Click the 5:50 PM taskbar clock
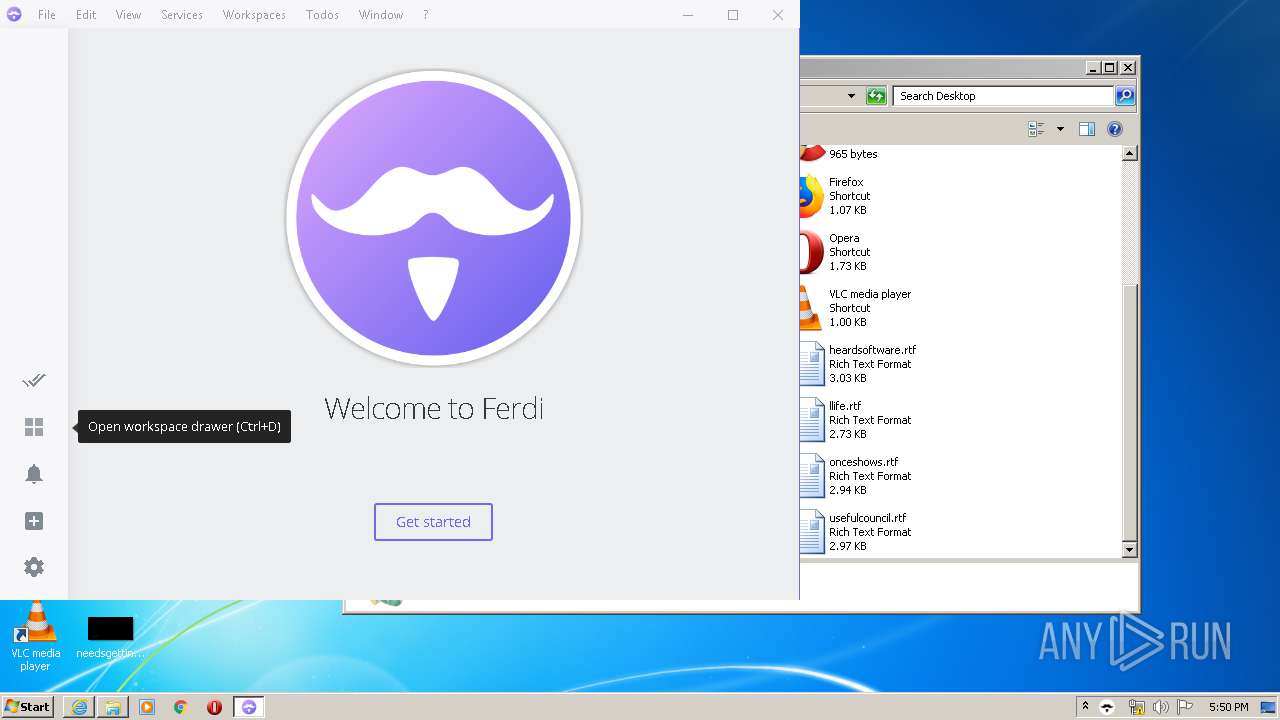 1228,707
